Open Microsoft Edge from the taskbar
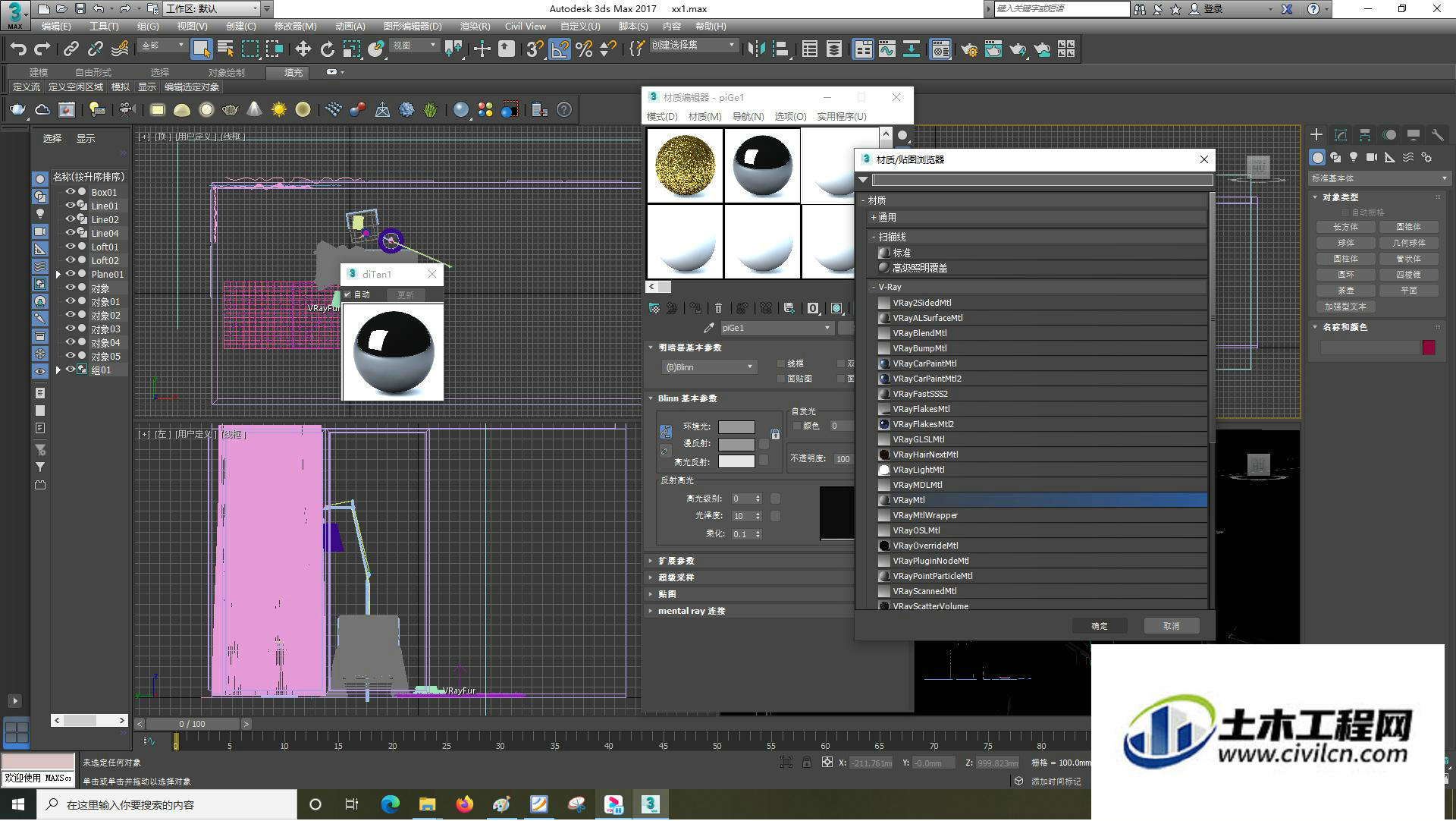Image resolution: width=1456 pixels, height=821 pixels. (390, 804)
